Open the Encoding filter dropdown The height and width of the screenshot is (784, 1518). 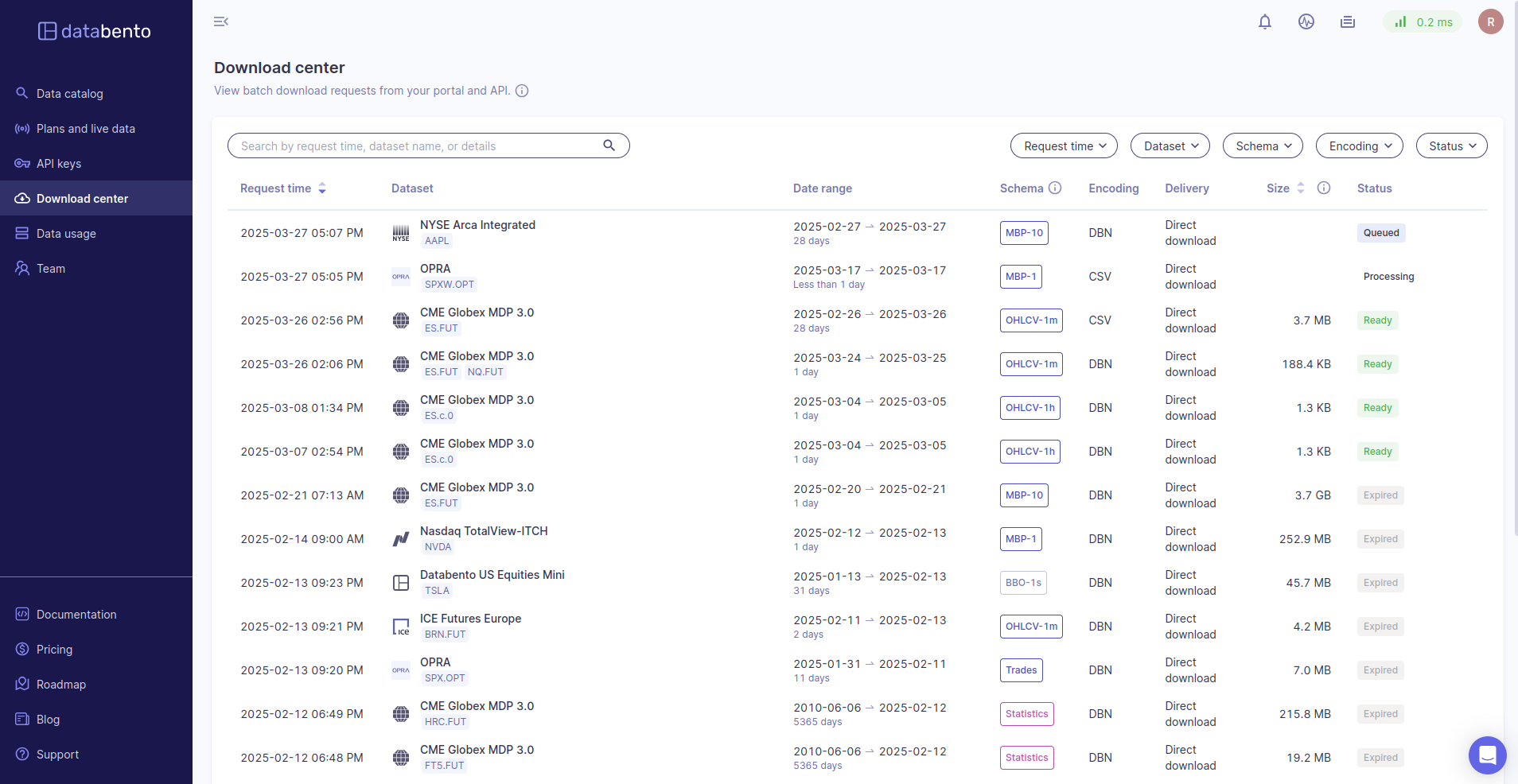click(x=1359, y=146)
